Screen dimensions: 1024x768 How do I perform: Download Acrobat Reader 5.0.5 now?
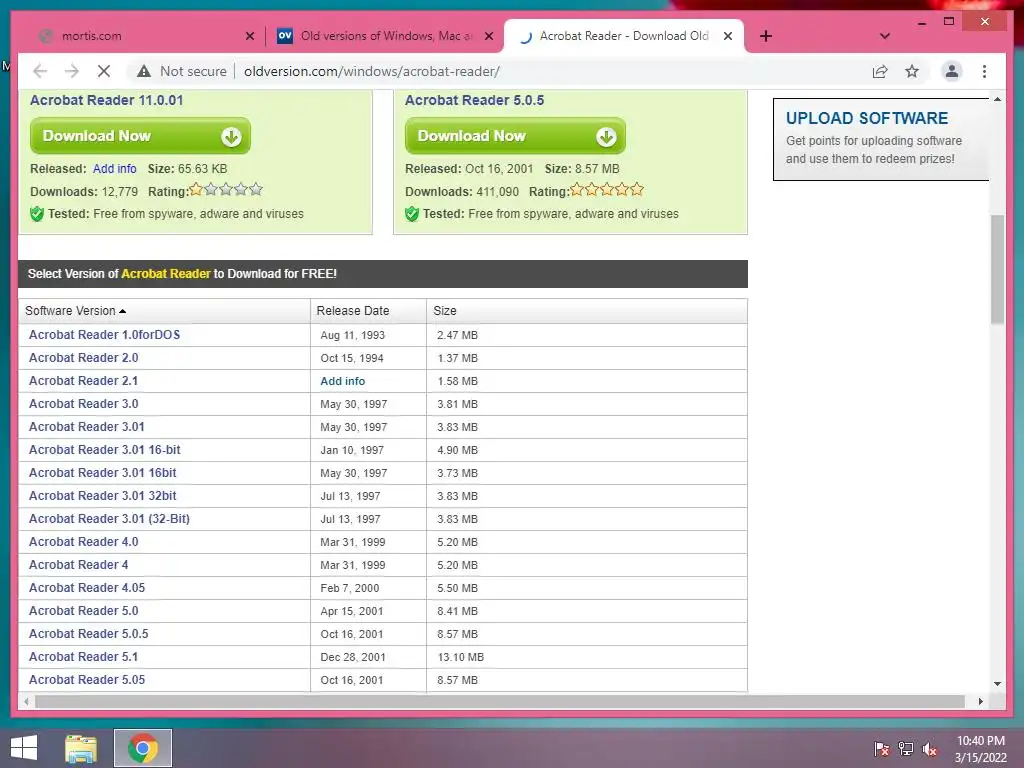[x=515, y=136]
